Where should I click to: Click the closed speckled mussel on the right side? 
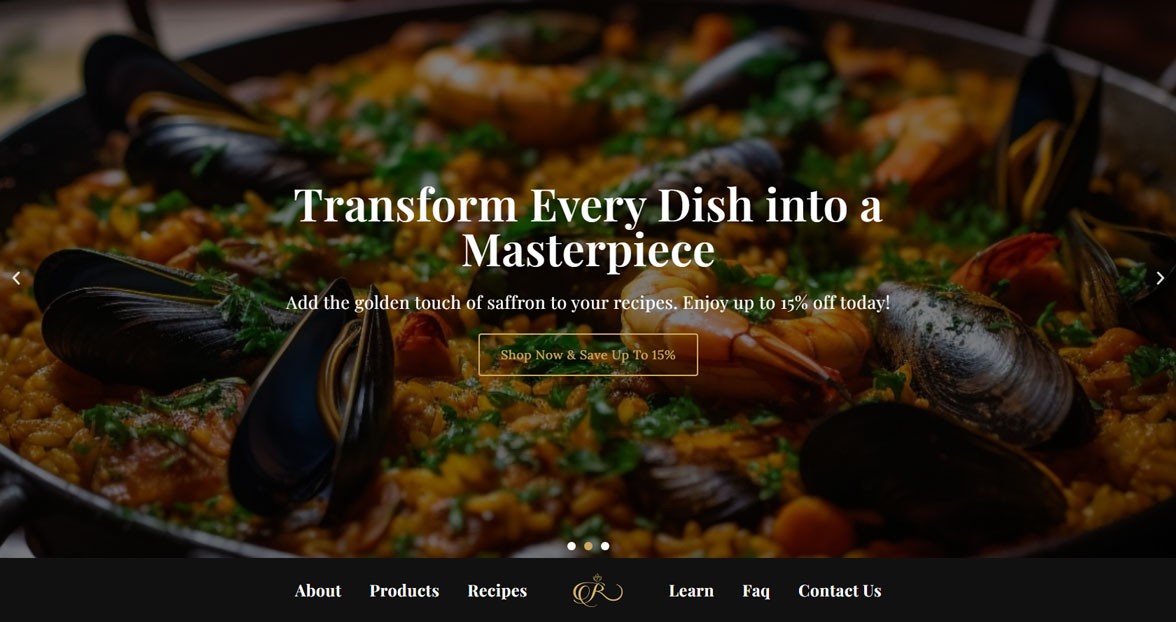[x=982, y=360]
